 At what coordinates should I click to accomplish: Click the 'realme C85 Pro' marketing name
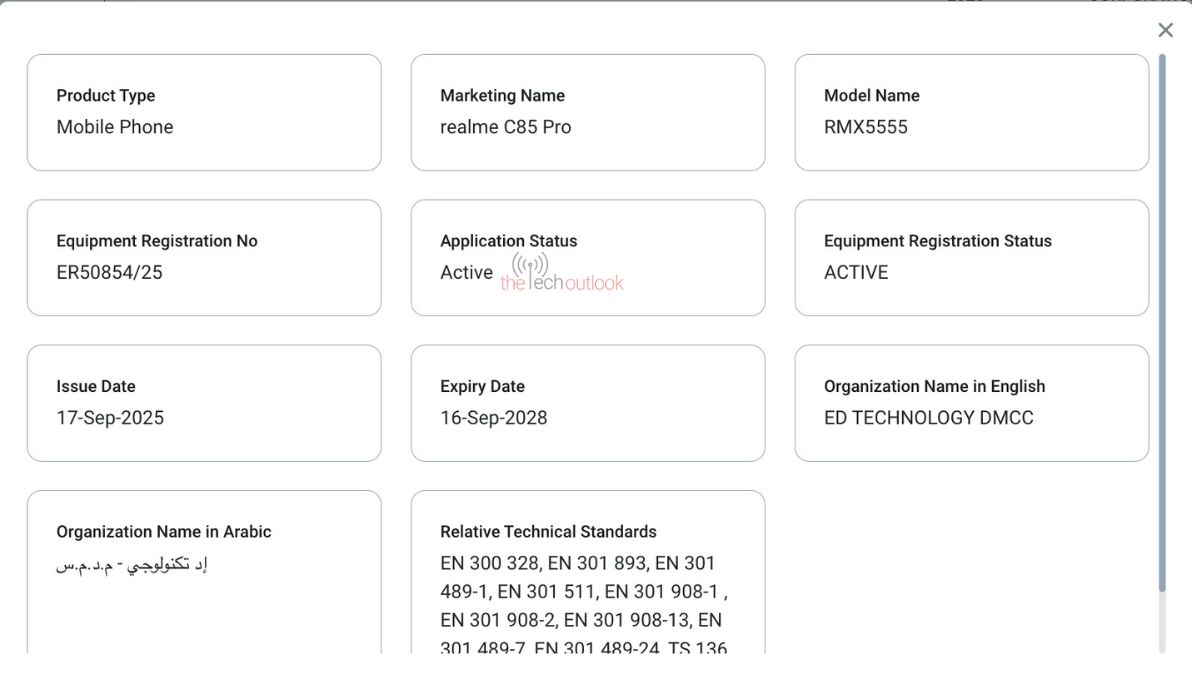click(506, 127)
